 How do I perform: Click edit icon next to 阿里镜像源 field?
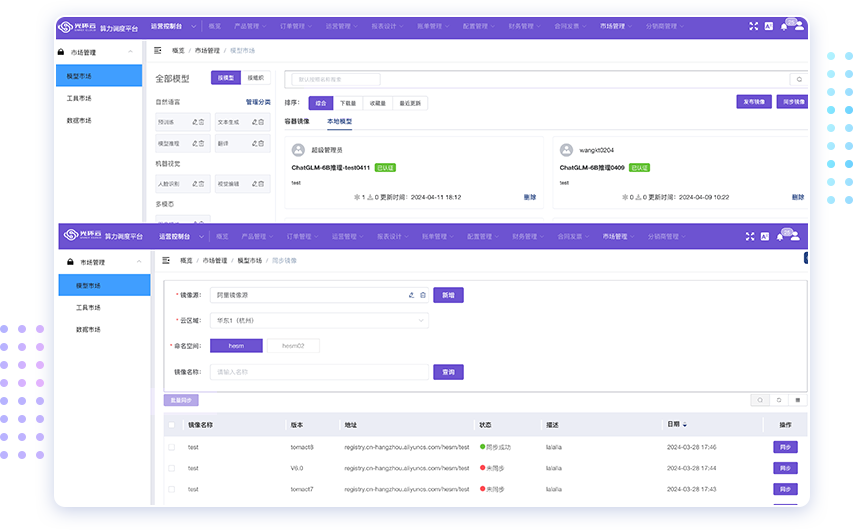point(411,295)
